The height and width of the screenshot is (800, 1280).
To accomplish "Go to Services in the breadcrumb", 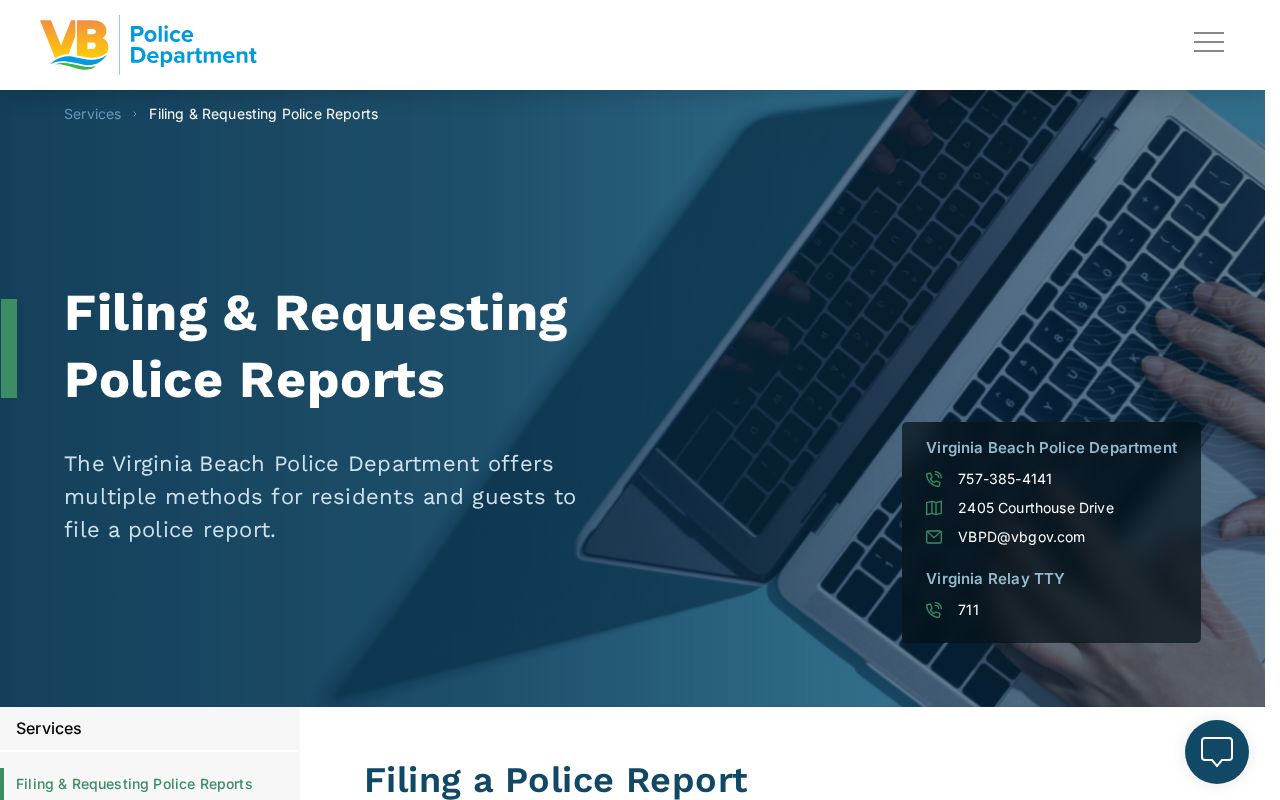I will (92, 114).
